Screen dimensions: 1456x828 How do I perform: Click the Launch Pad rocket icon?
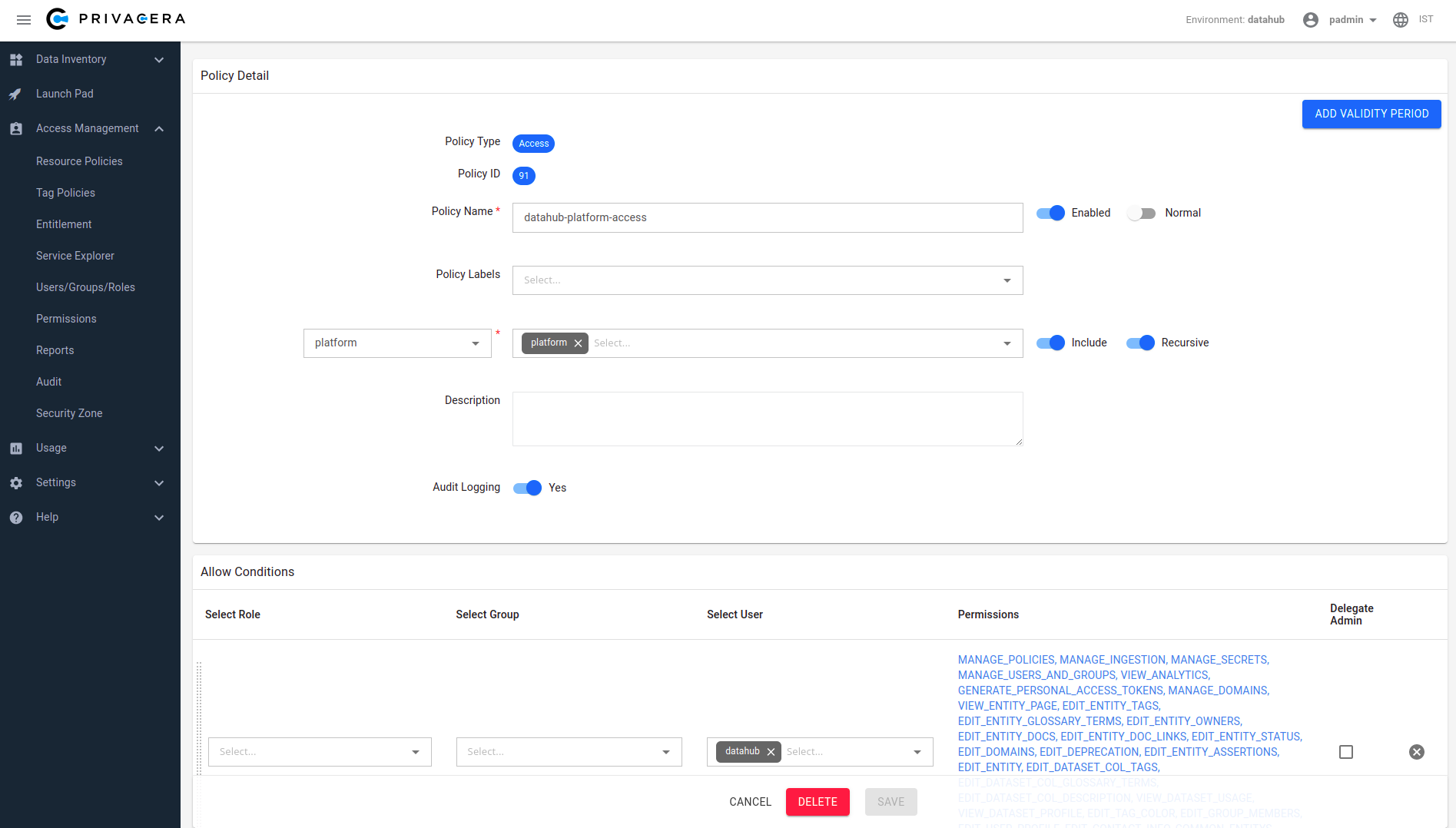coord(15,94)
